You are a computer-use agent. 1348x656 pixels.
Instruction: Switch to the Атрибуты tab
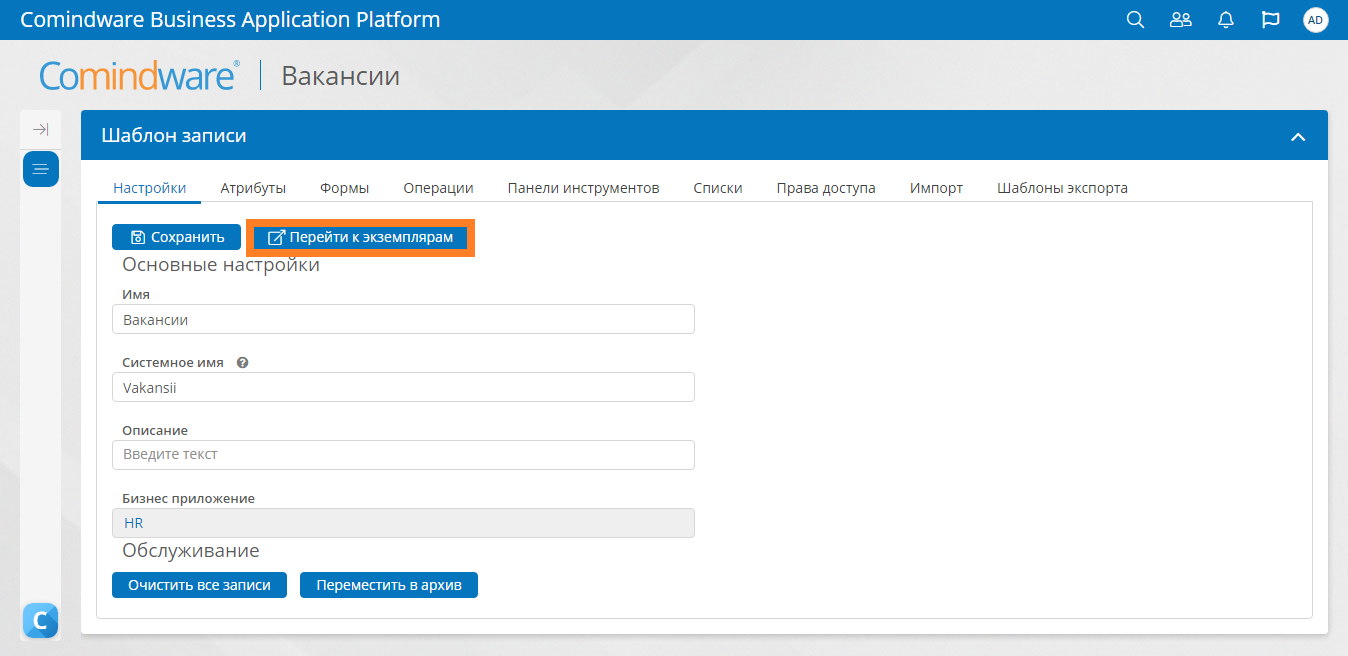[x=254, y=188]
